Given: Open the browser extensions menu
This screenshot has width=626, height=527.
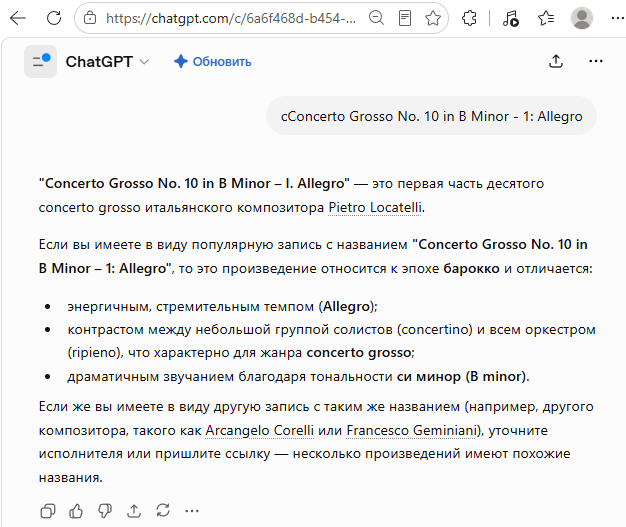Looking at the screenshot, I should click(x=469, y=18).
